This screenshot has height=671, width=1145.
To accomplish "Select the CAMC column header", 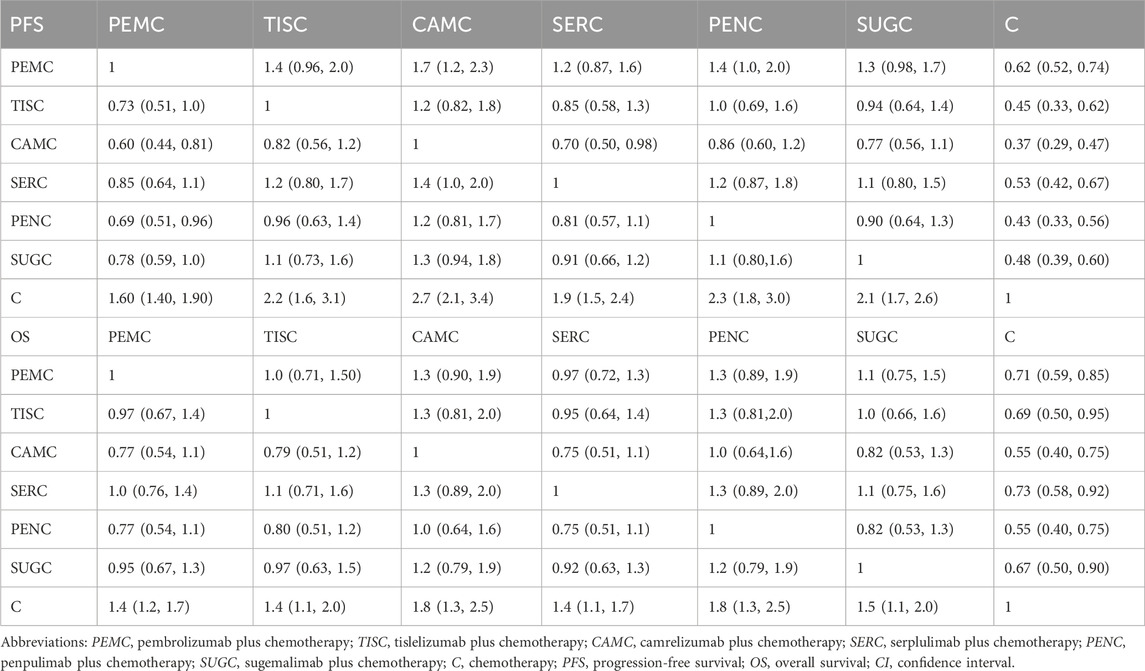I will [442, 24].
